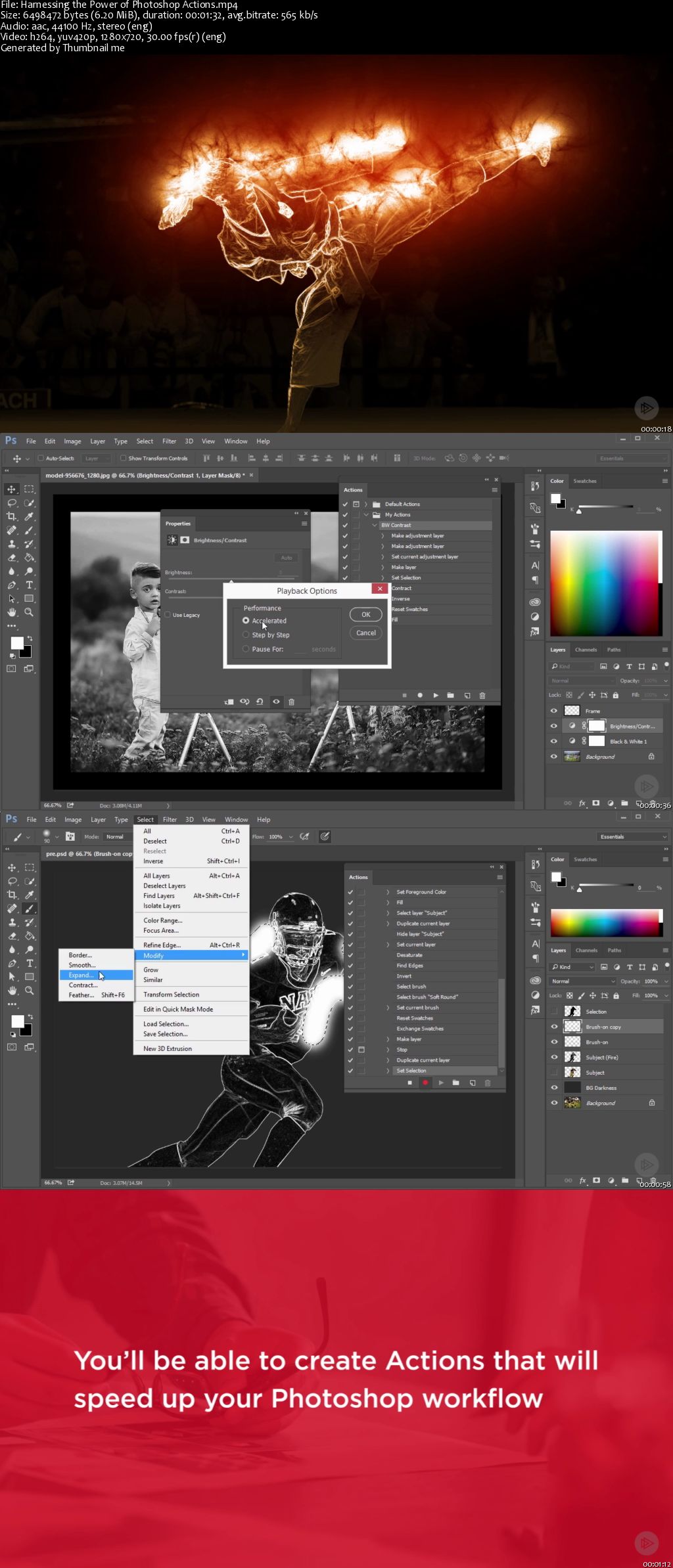Click OK in Playback Options dialog

tap(366, 614)
